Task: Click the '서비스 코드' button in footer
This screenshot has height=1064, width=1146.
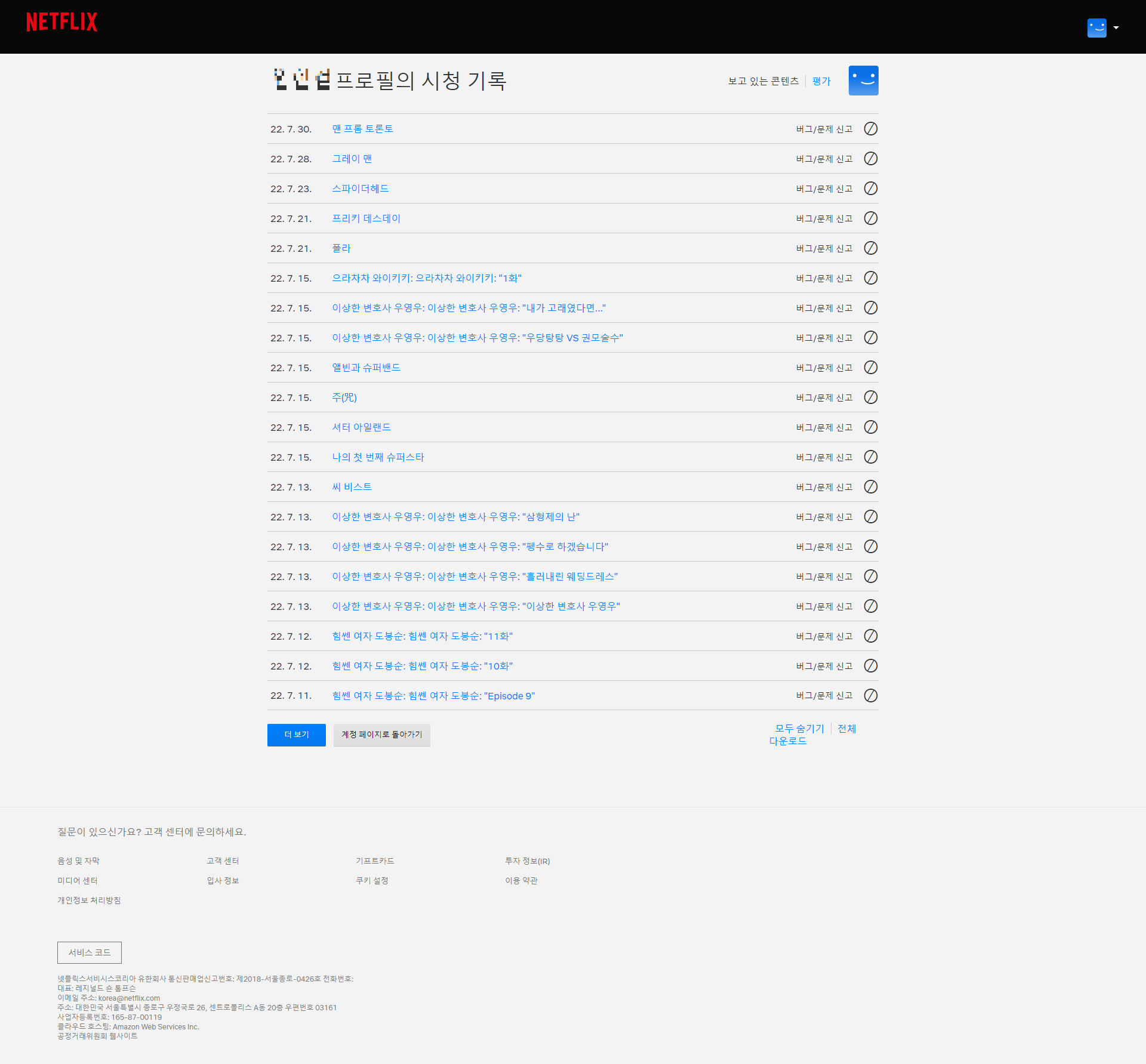Action: [x=90, y=952]
